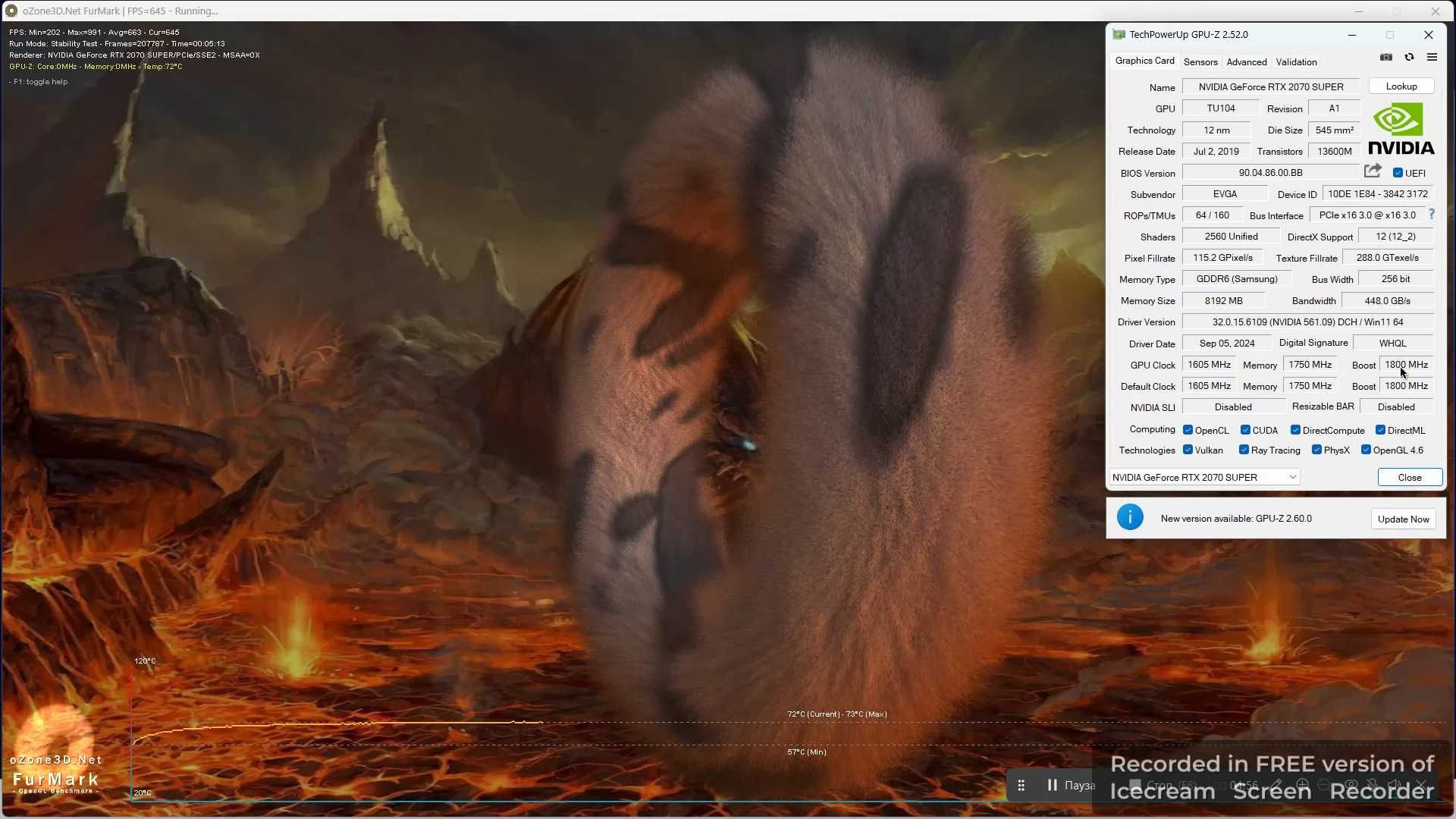Click the Transistors 13600M value
Viewport: 1456px width, 819px height.
tap(1334, 152)
